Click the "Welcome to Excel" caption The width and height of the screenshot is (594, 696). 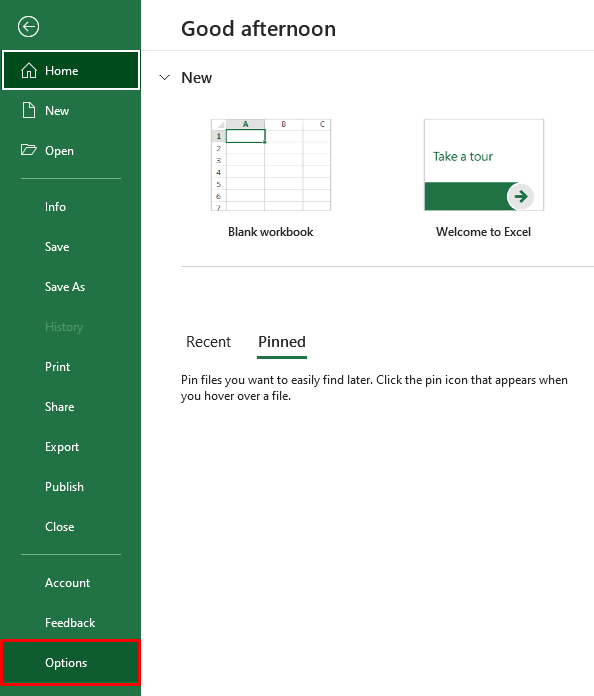point(483,232)
